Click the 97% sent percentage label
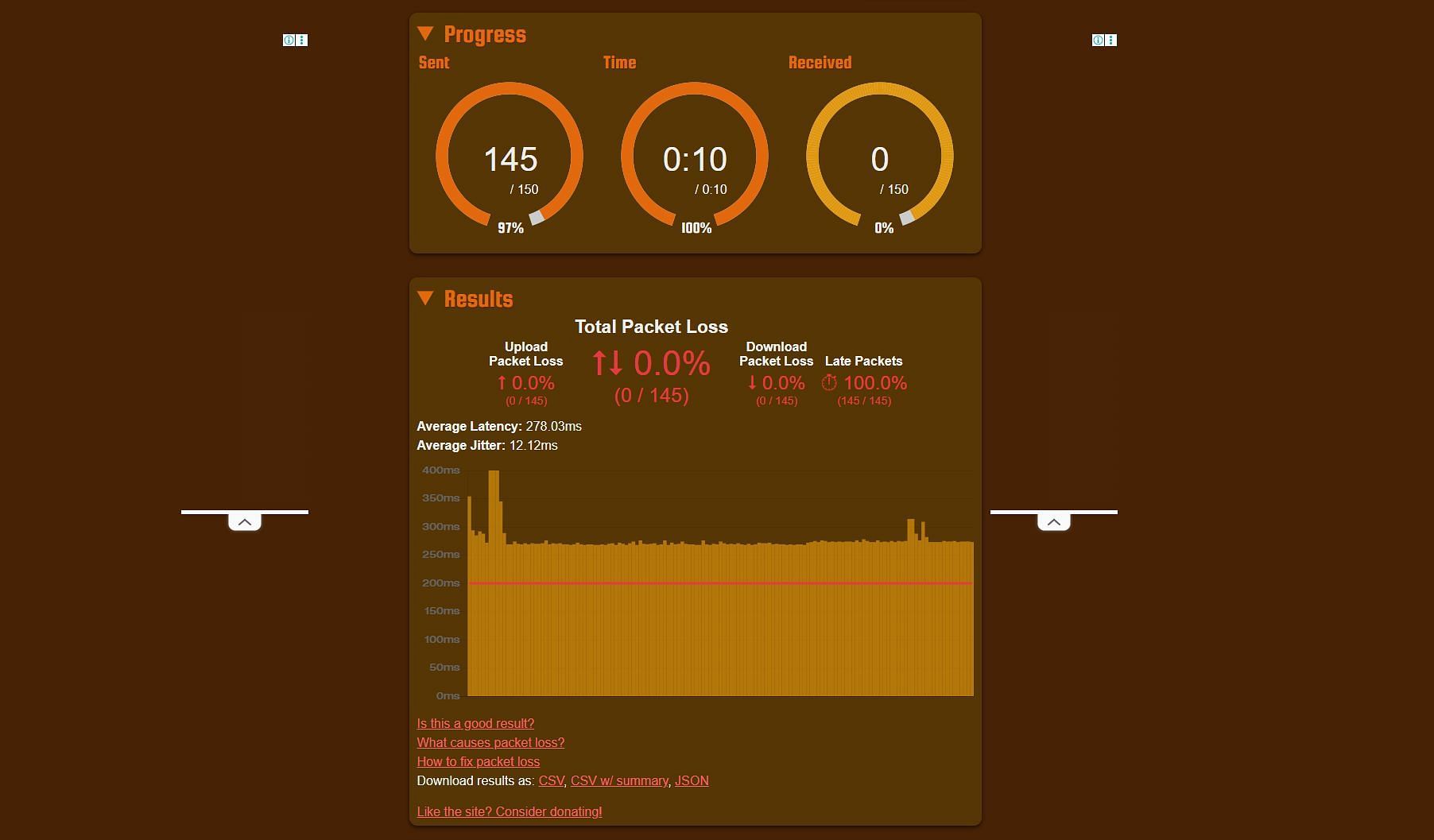 (x=510, y=228)
